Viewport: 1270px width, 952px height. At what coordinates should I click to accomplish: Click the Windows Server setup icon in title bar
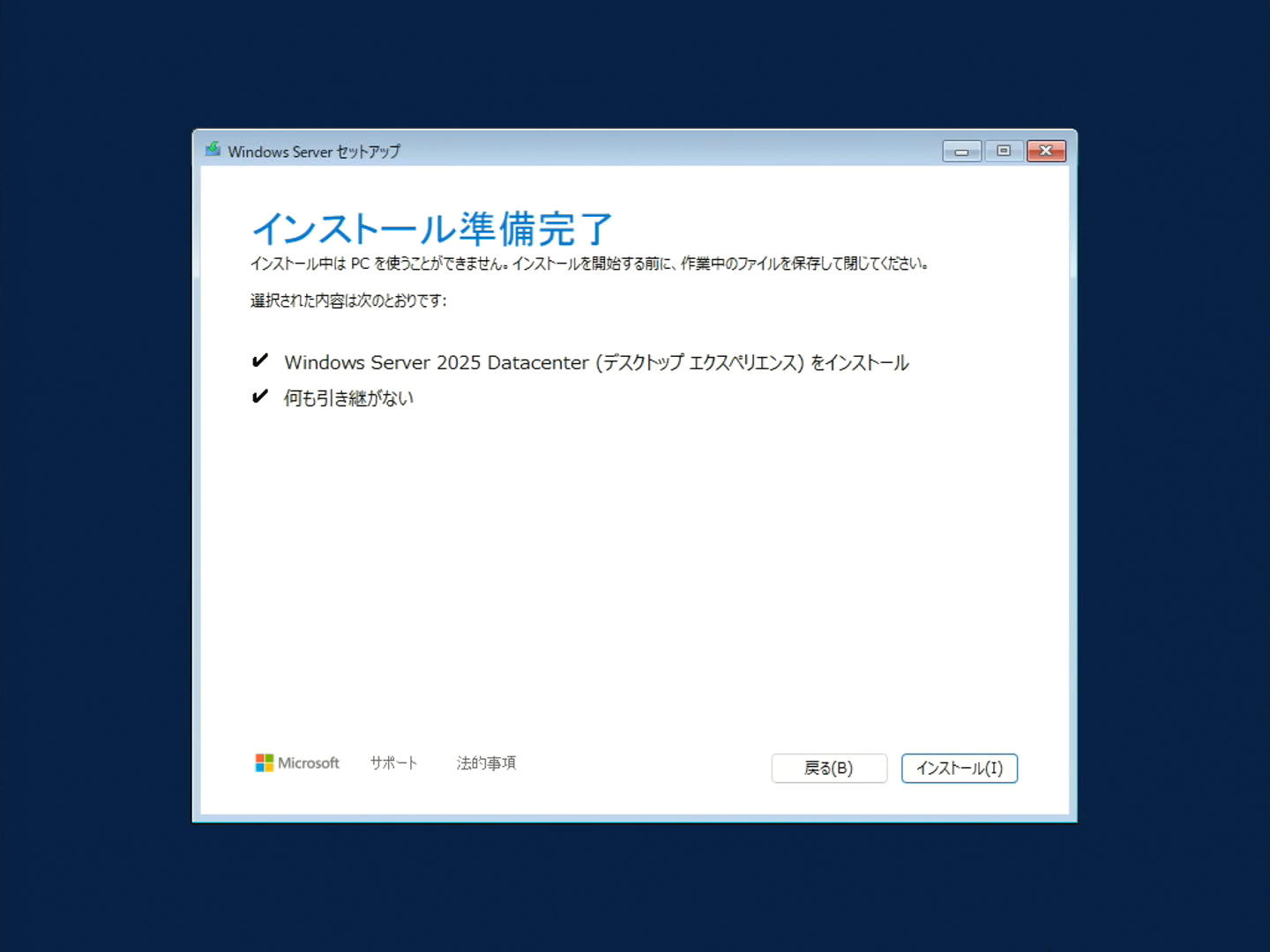(213, 150)
